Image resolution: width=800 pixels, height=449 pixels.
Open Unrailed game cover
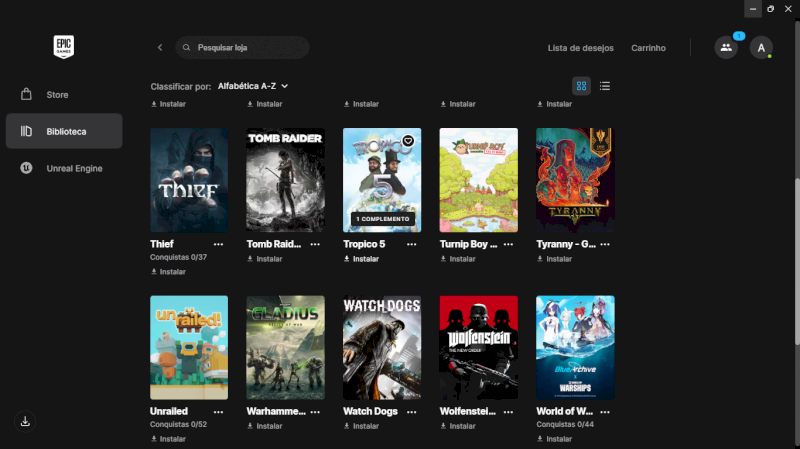point(189,347)
